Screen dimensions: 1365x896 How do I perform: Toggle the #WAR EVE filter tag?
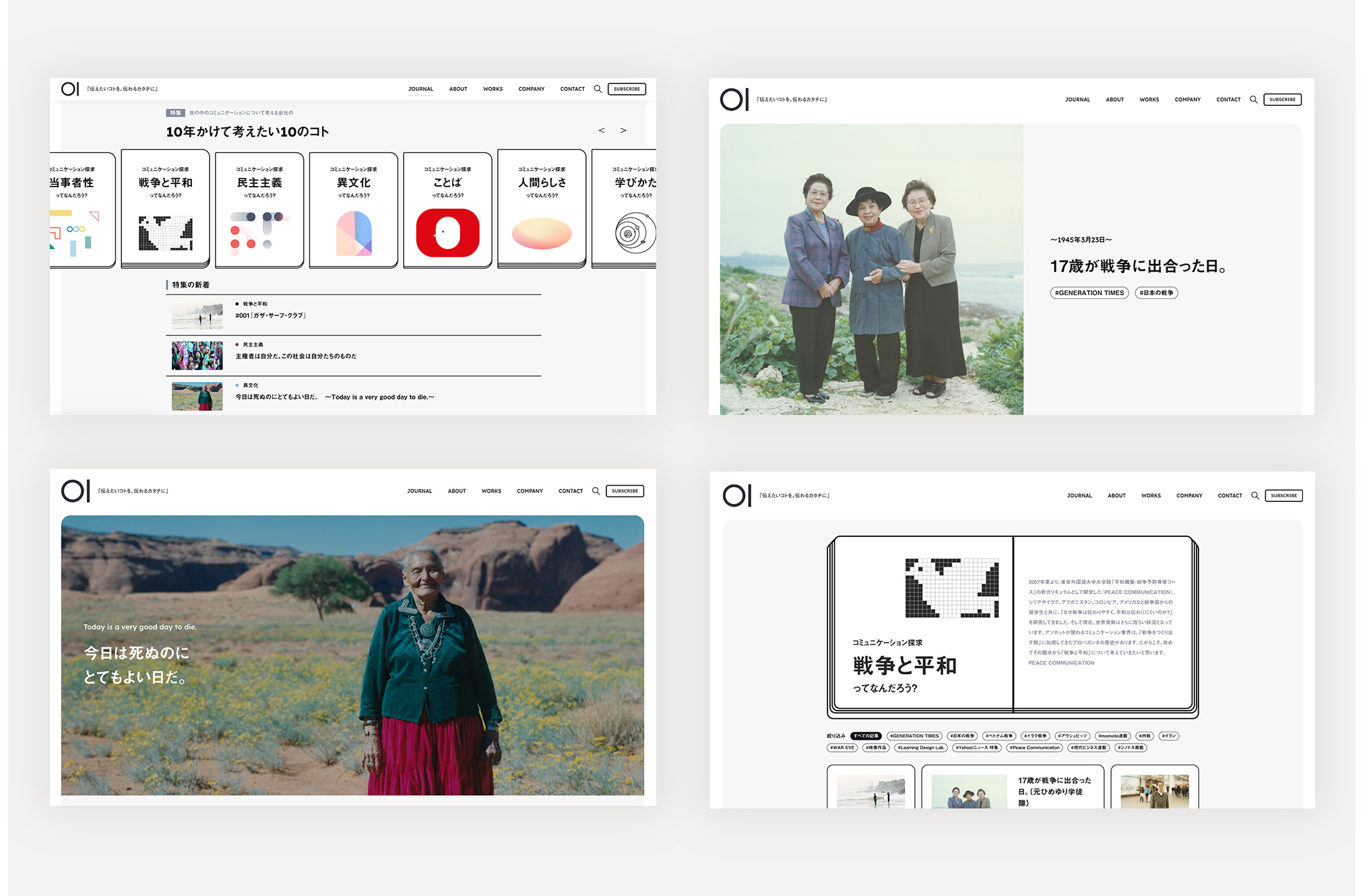842,747
